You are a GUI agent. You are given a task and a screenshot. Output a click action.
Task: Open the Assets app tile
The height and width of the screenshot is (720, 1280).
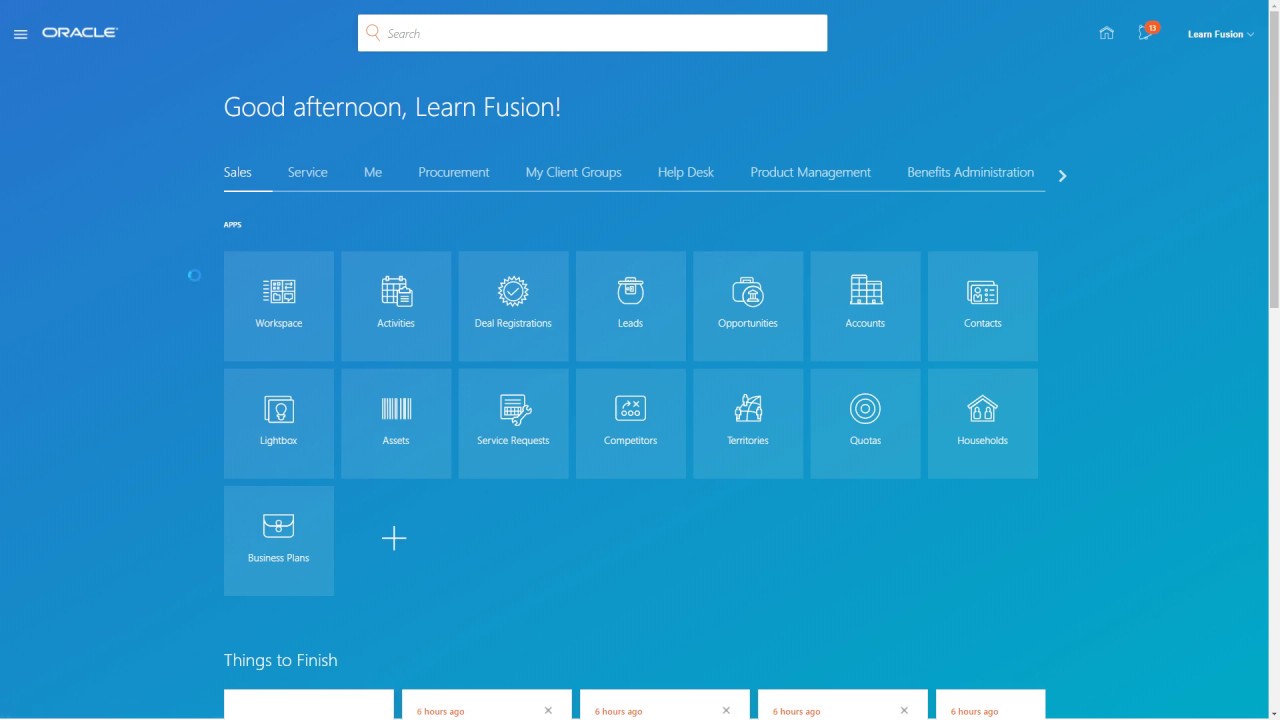[x=396, y=423]
